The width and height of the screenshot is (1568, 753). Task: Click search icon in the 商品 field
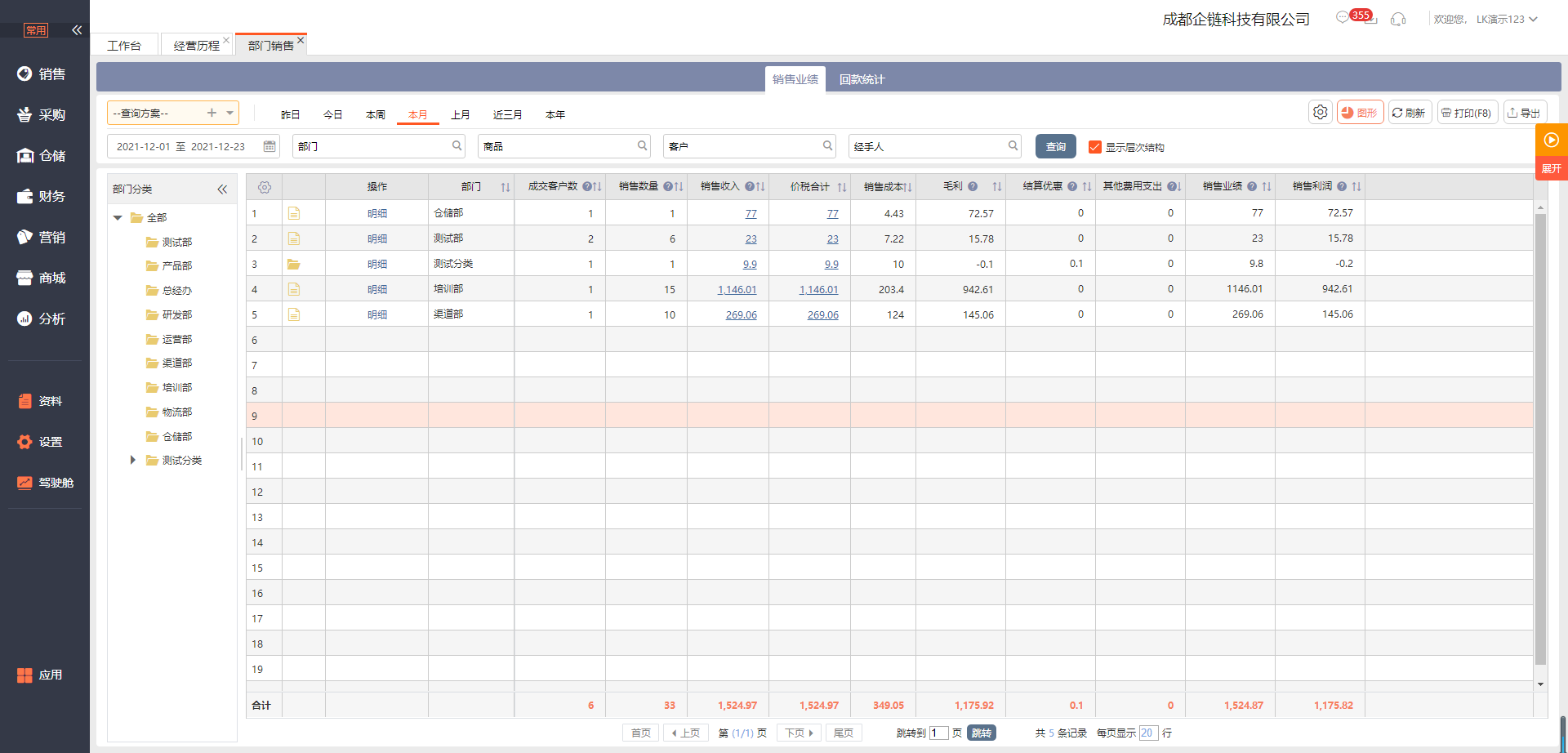pos(642,146)
